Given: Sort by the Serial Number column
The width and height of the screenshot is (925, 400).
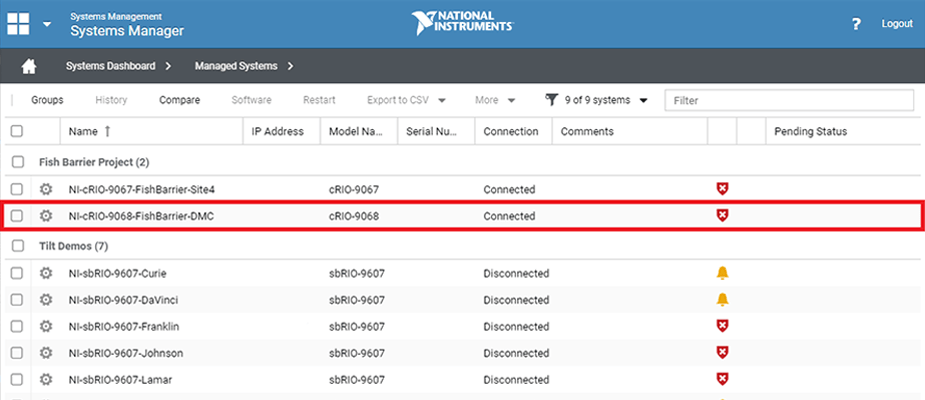Looking at the screenshot, I should coord(432,132).
